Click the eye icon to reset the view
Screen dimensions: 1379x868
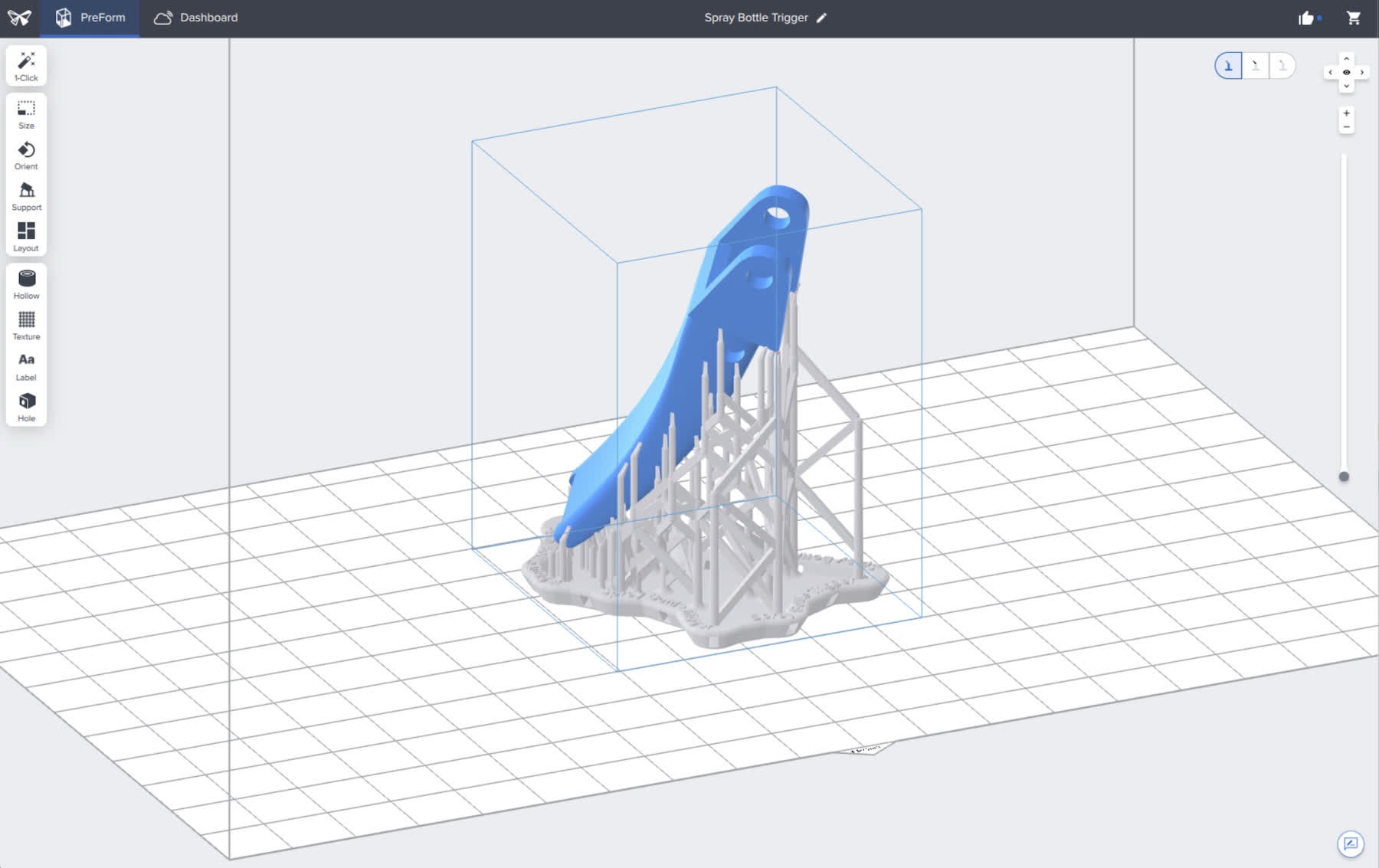coord(1346,71)
